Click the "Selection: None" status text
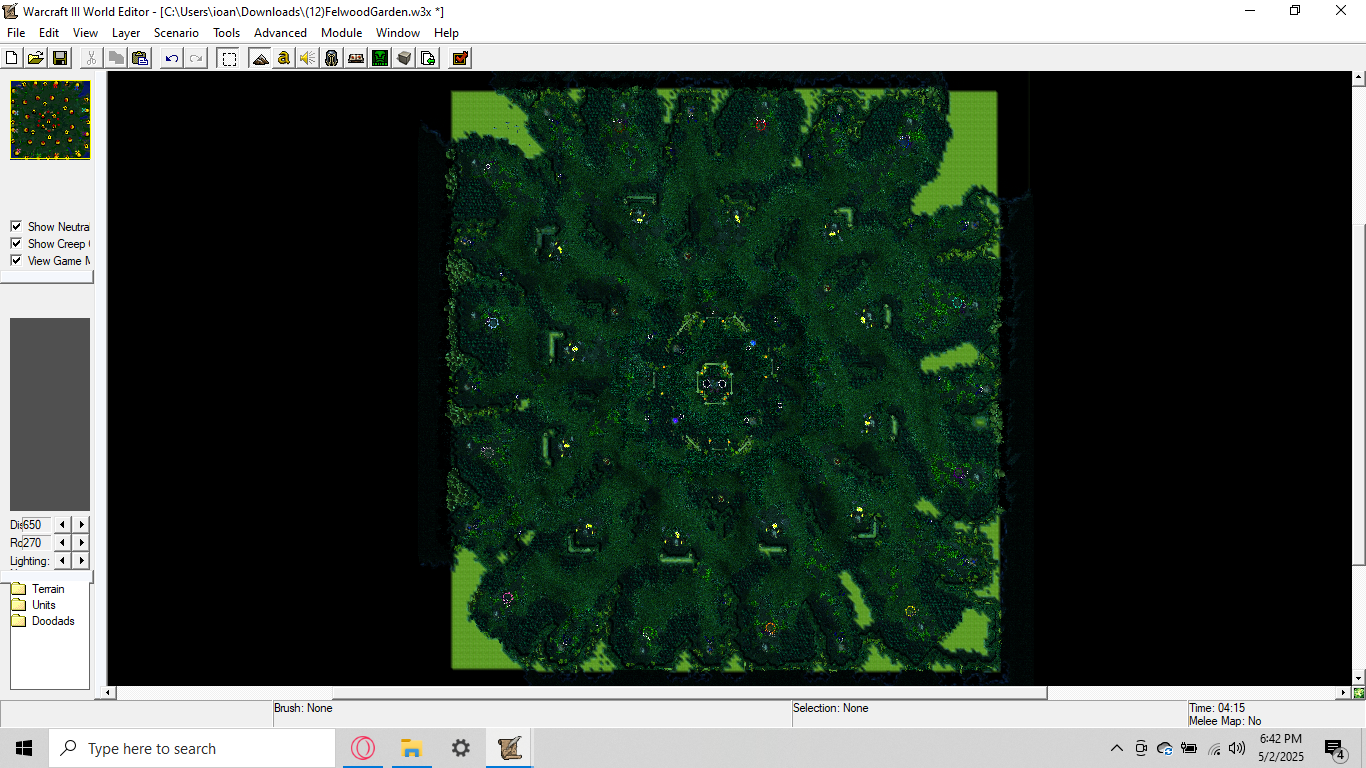This screenshot has height=768, width=1366. pos(831,708)
